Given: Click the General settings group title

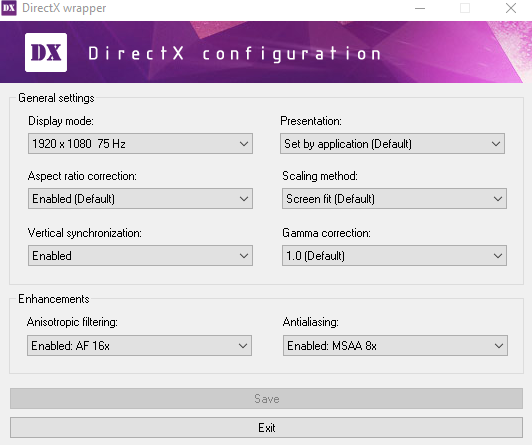Looking at the screenshot, I should coord(56,98).
